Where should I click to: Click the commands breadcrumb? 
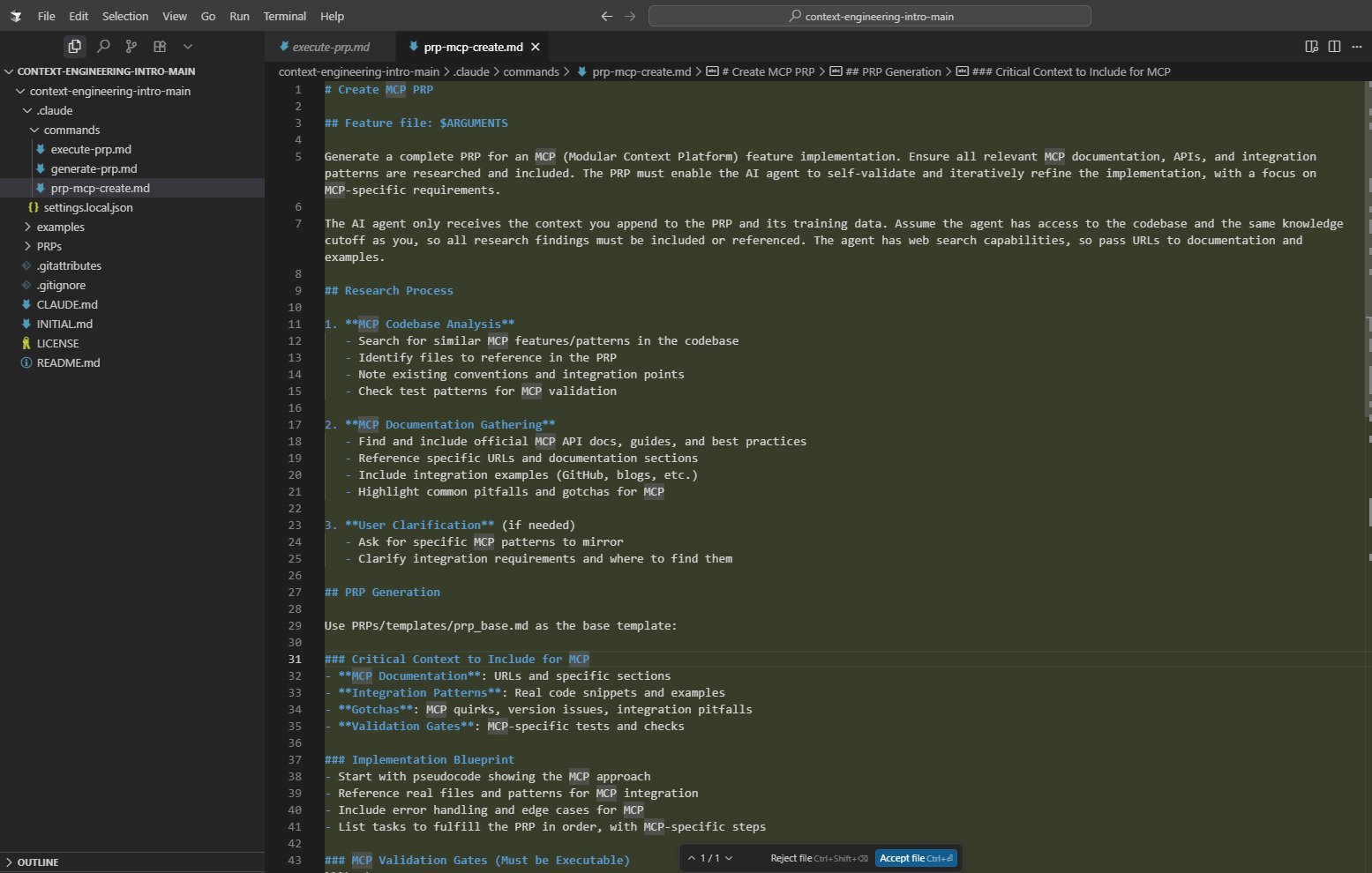(531, 71)
